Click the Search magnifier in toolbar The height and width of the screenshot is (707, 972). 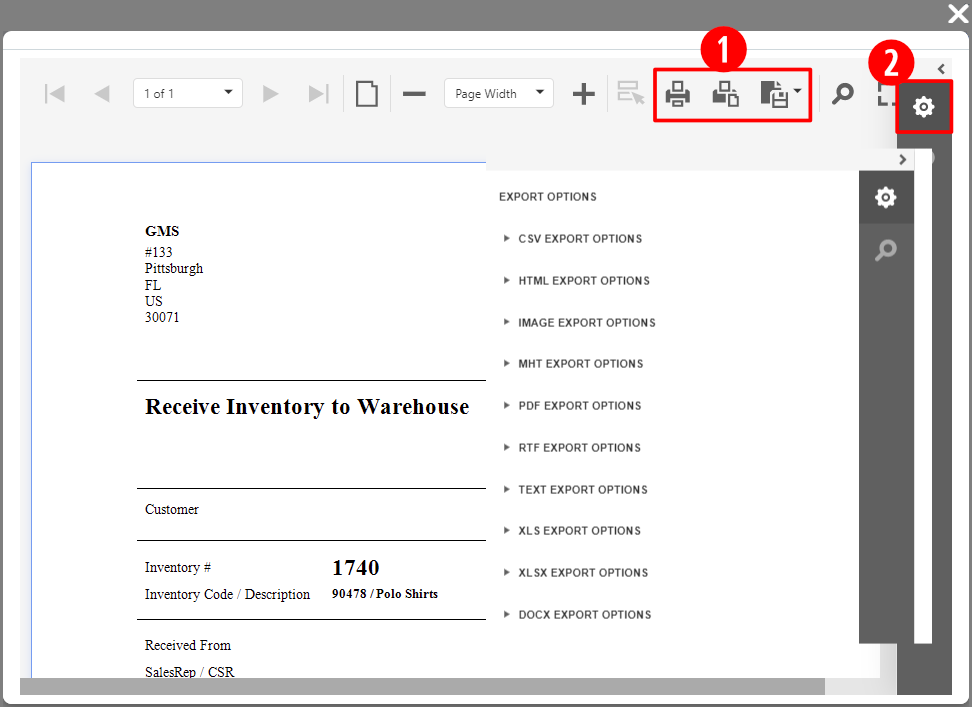coord(843,94)
